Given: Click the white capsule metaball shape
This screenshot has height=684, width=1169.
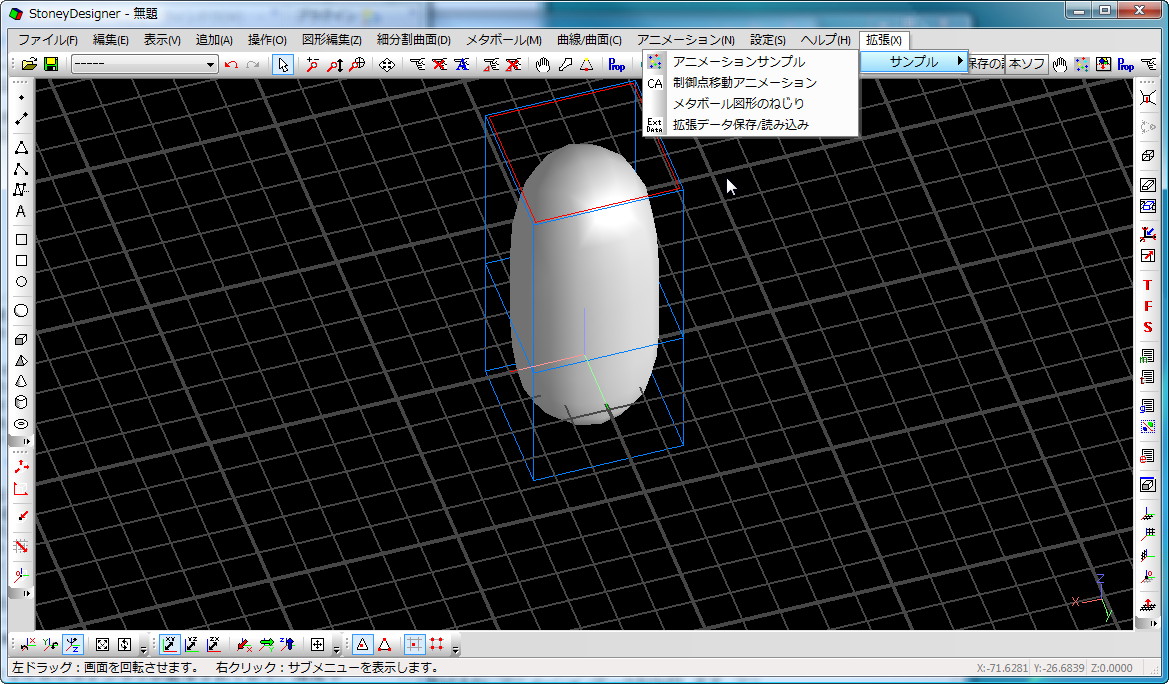Looking at the screenshot, I should pyautogui.click(x=584, y=283).
